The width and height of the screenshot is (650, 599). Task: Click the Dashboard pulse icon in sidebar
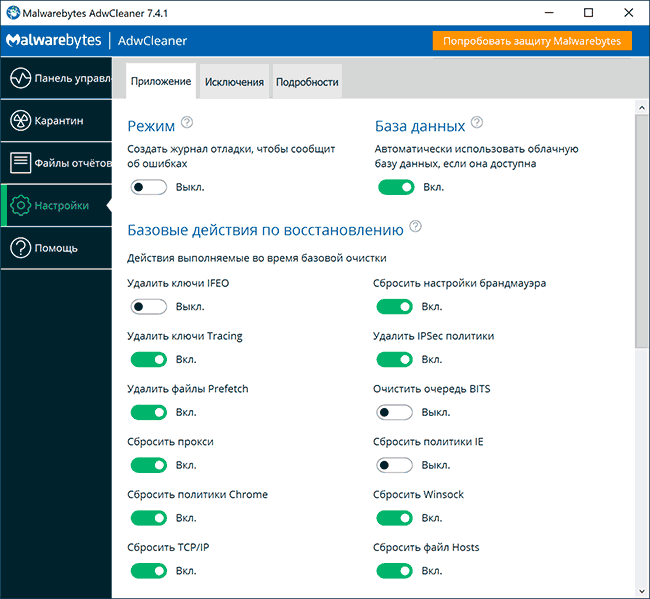point(20,78)
